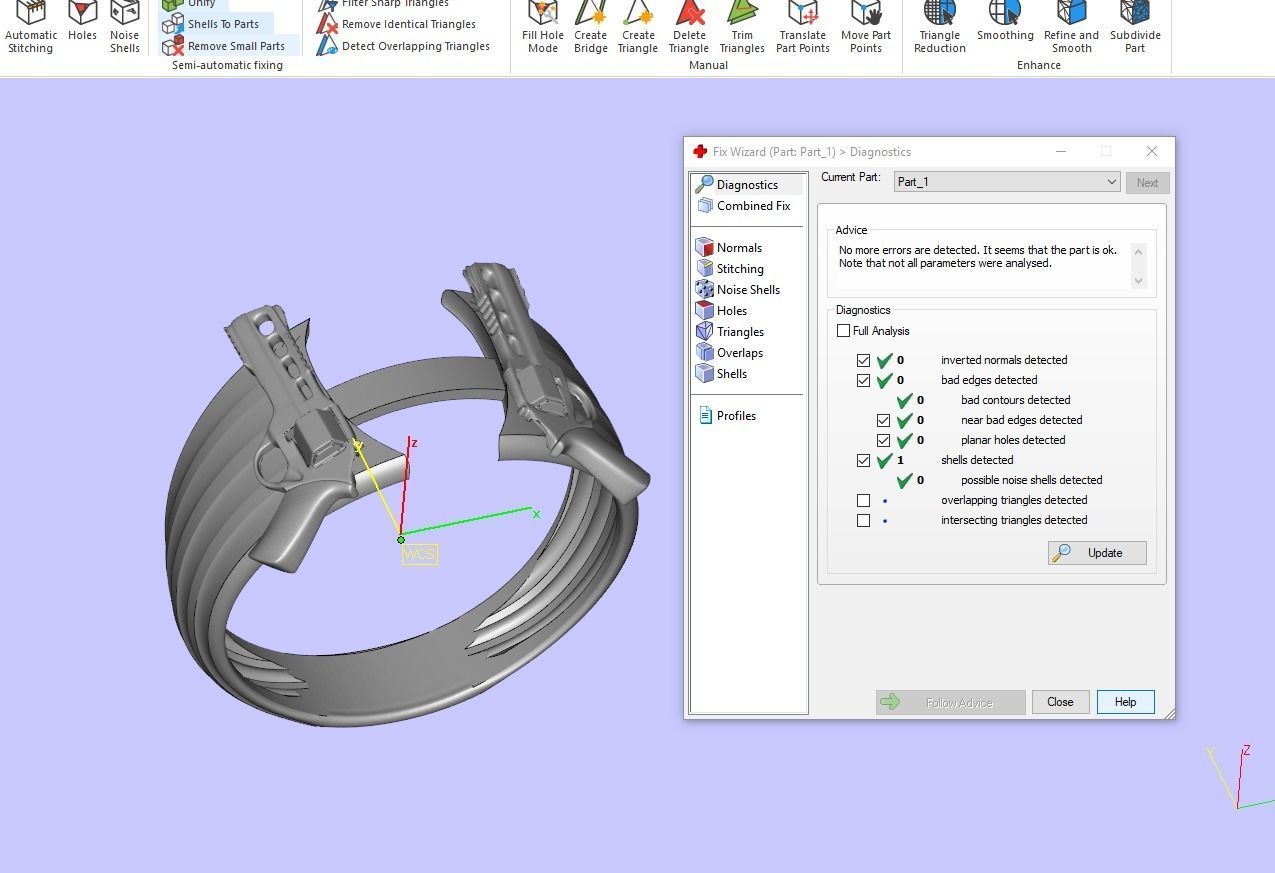Screen dimensions: 1275x873
Task: Click the Help button
Action: click(1125, 702)
